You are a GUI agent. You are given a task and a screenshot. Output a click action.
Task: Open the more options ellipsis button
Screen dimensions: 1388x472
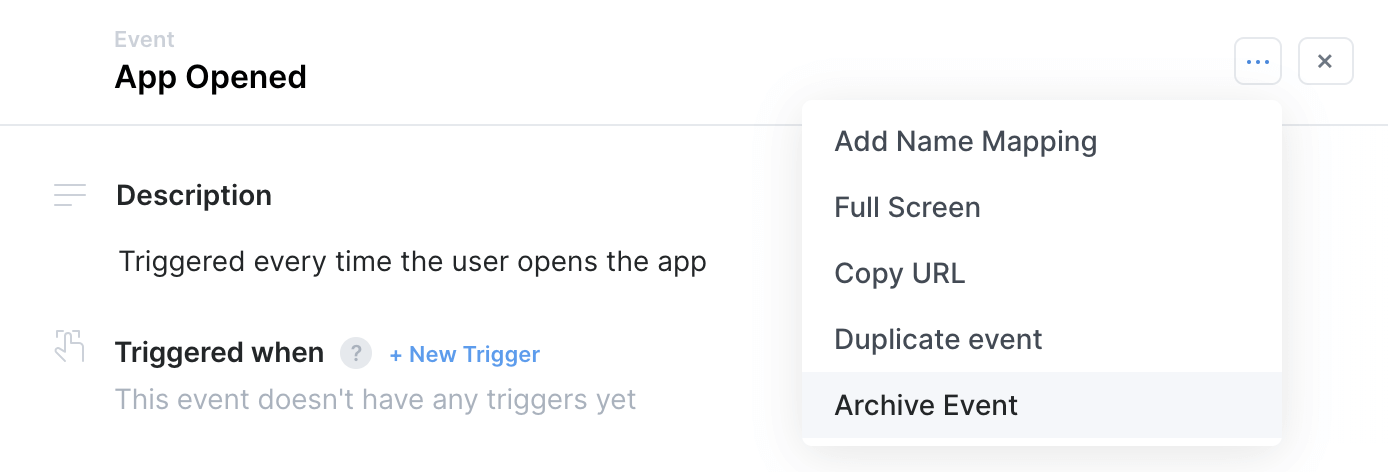pos(1258,61)
